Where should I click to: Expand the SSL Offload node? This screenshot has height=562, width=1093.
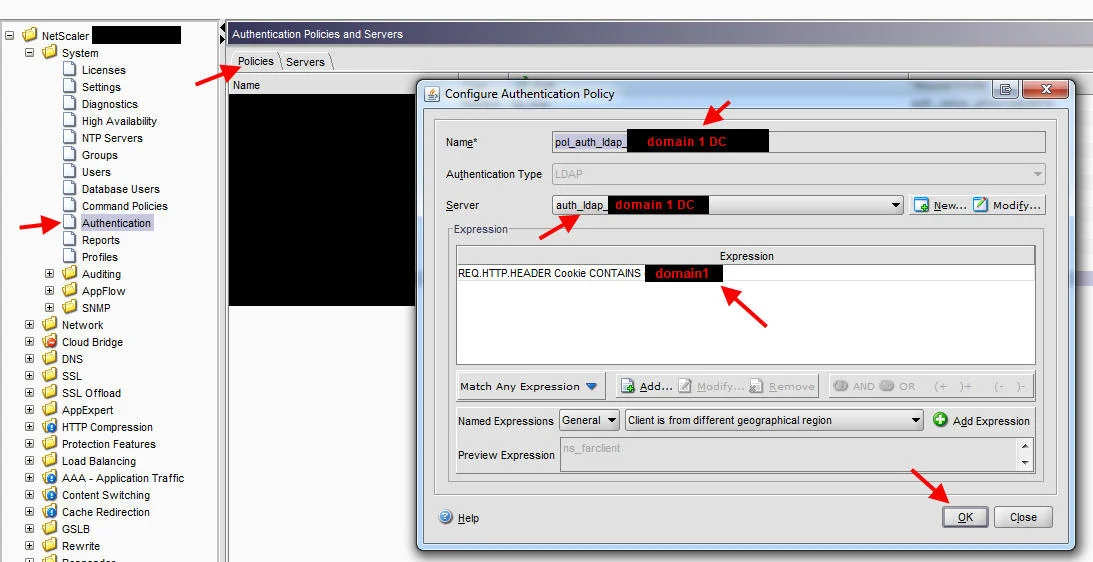pyautogui.click(x=29, y=393)
